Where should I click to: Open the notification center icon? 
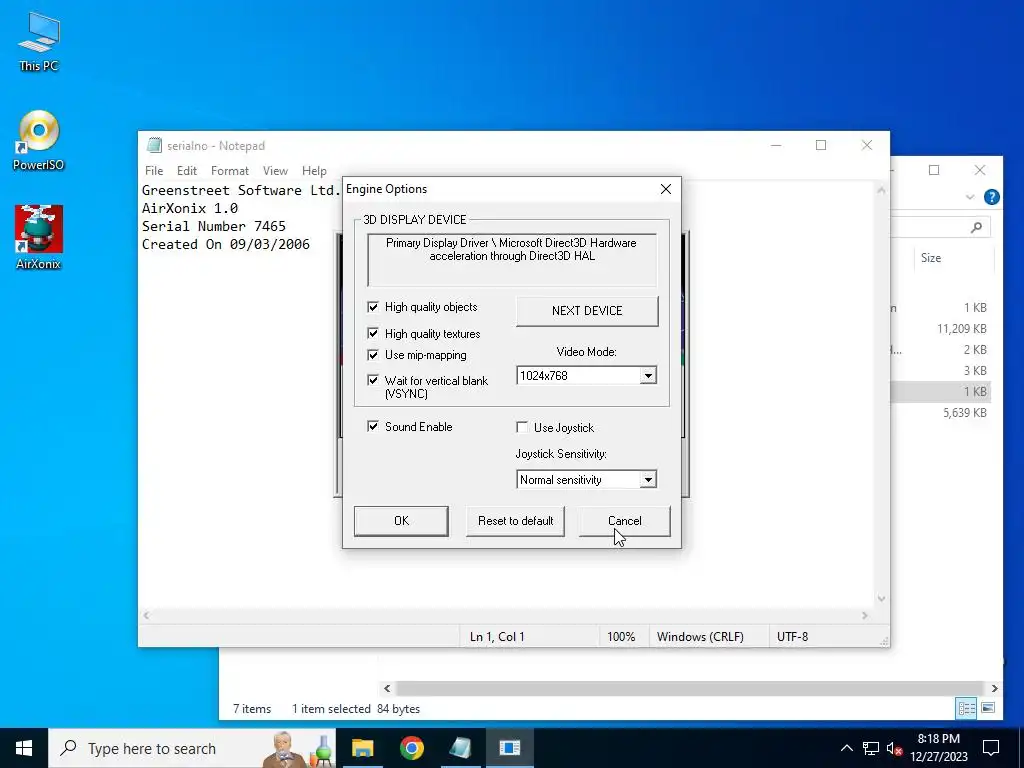pos(991,748)
